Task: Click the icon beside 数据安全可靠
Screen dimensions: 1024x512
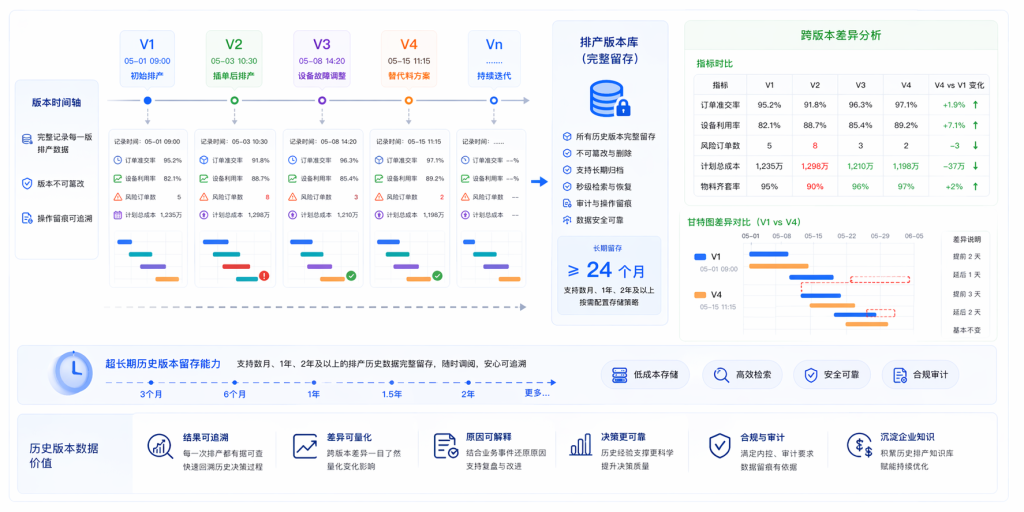Action: pyautogui.click(x=567, y=221)
